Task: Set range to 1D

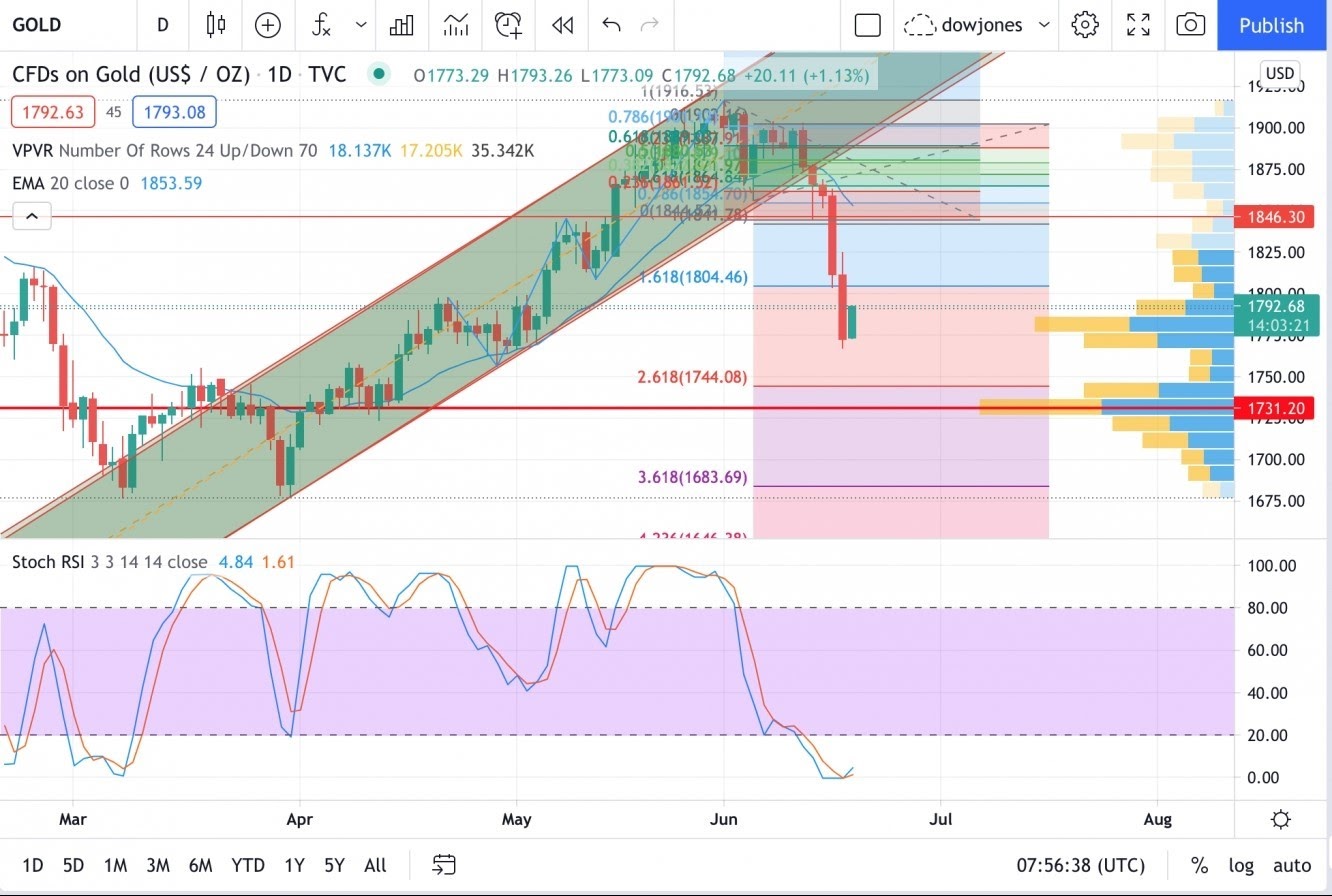Action: 32,865
